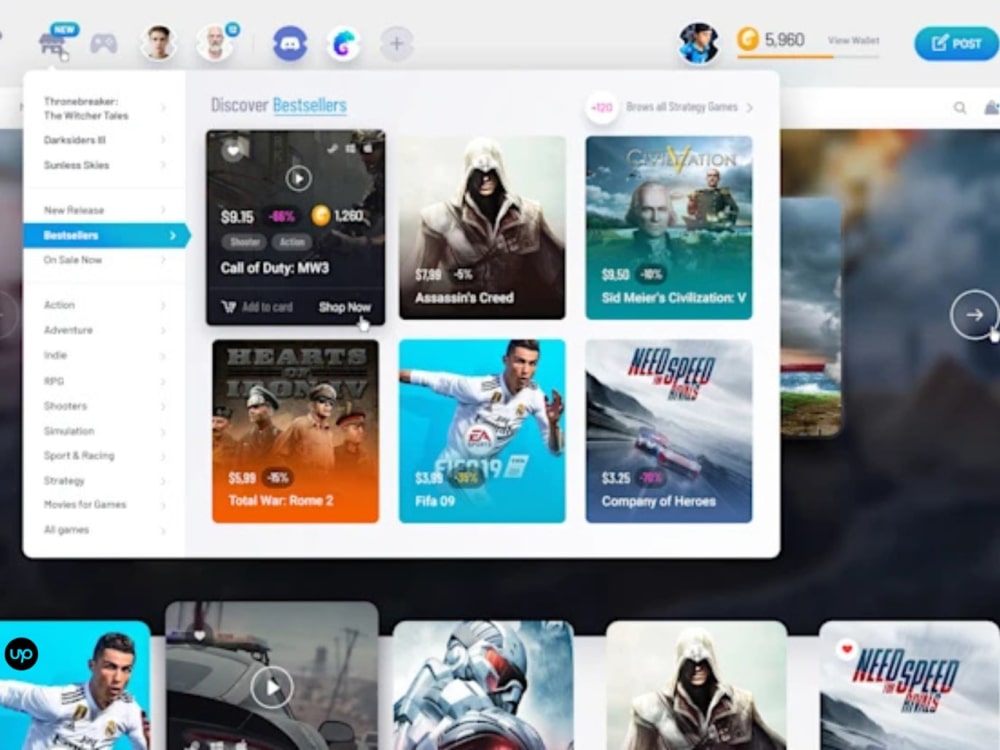Click the Action tag on Call of Duty
Viewport: 1000px width, 750px height.
(x=291, y=242)
